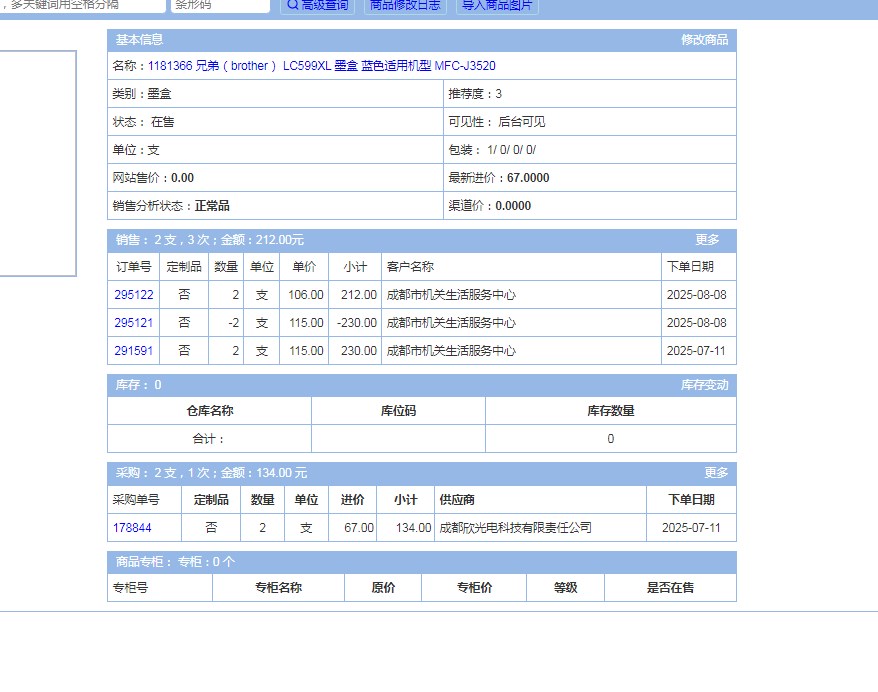Viewport: 878px width, 692px height.
Task: Open the product name link 兄弟 LC599XL 墨盒
Action: 321,66
